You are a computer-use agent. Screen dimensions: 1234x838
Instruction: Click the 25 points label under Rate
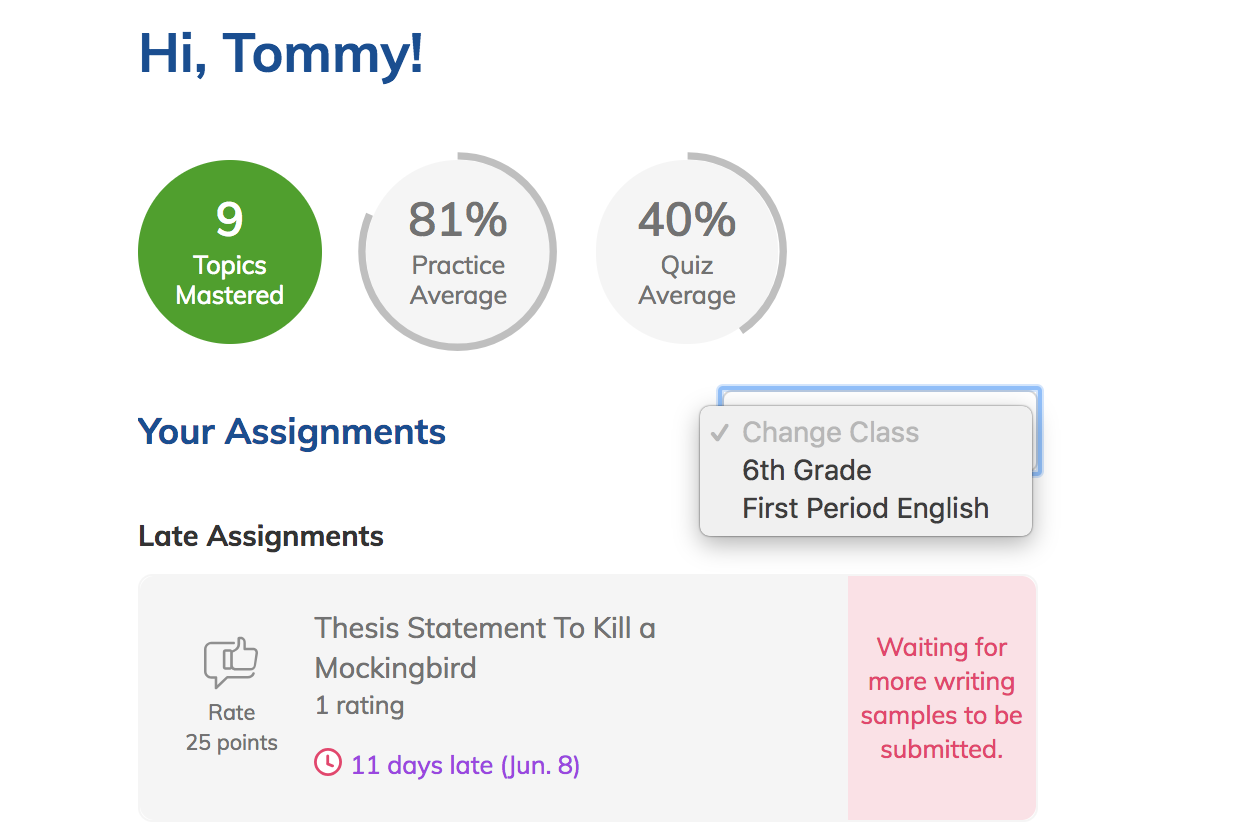coord(232,743)
